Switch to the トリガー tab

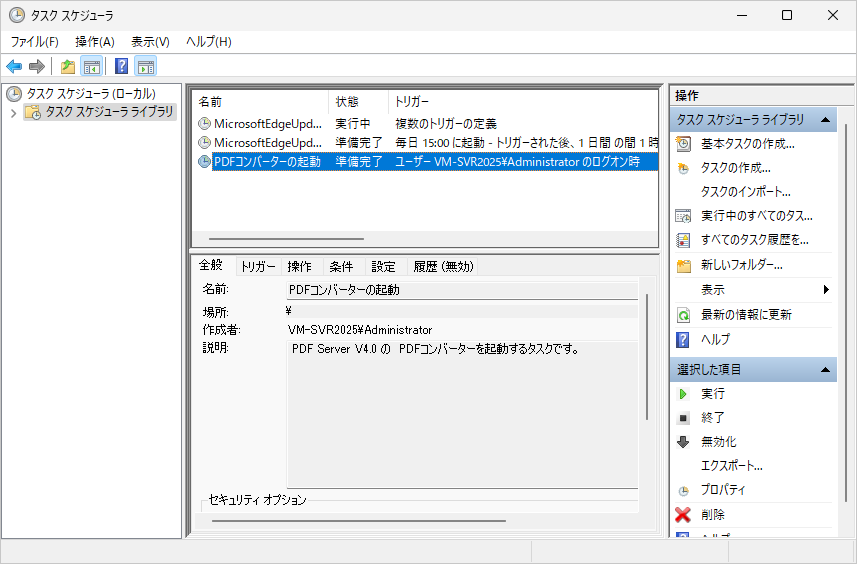point(259,267)
